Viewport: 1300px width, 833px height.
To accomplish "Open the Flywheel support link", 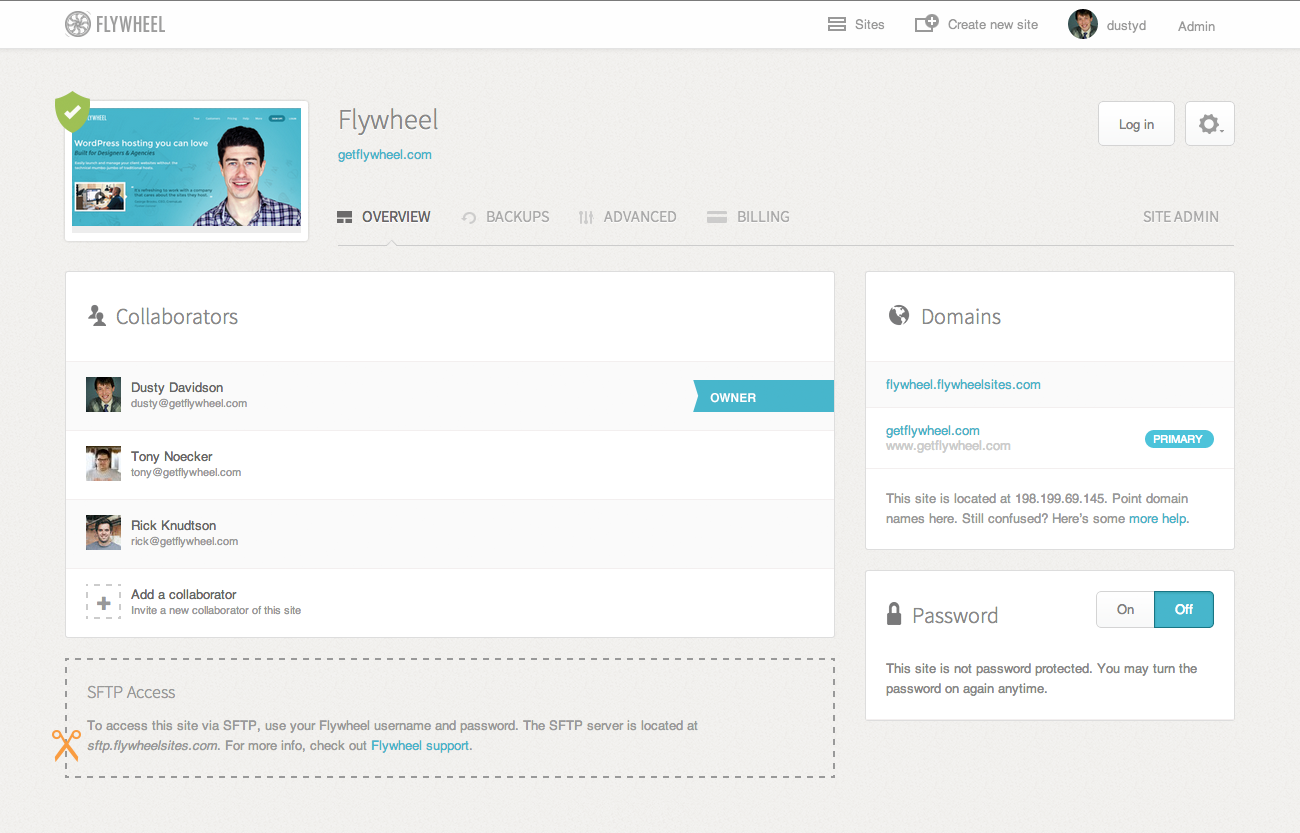I will [x=420, y=746].
